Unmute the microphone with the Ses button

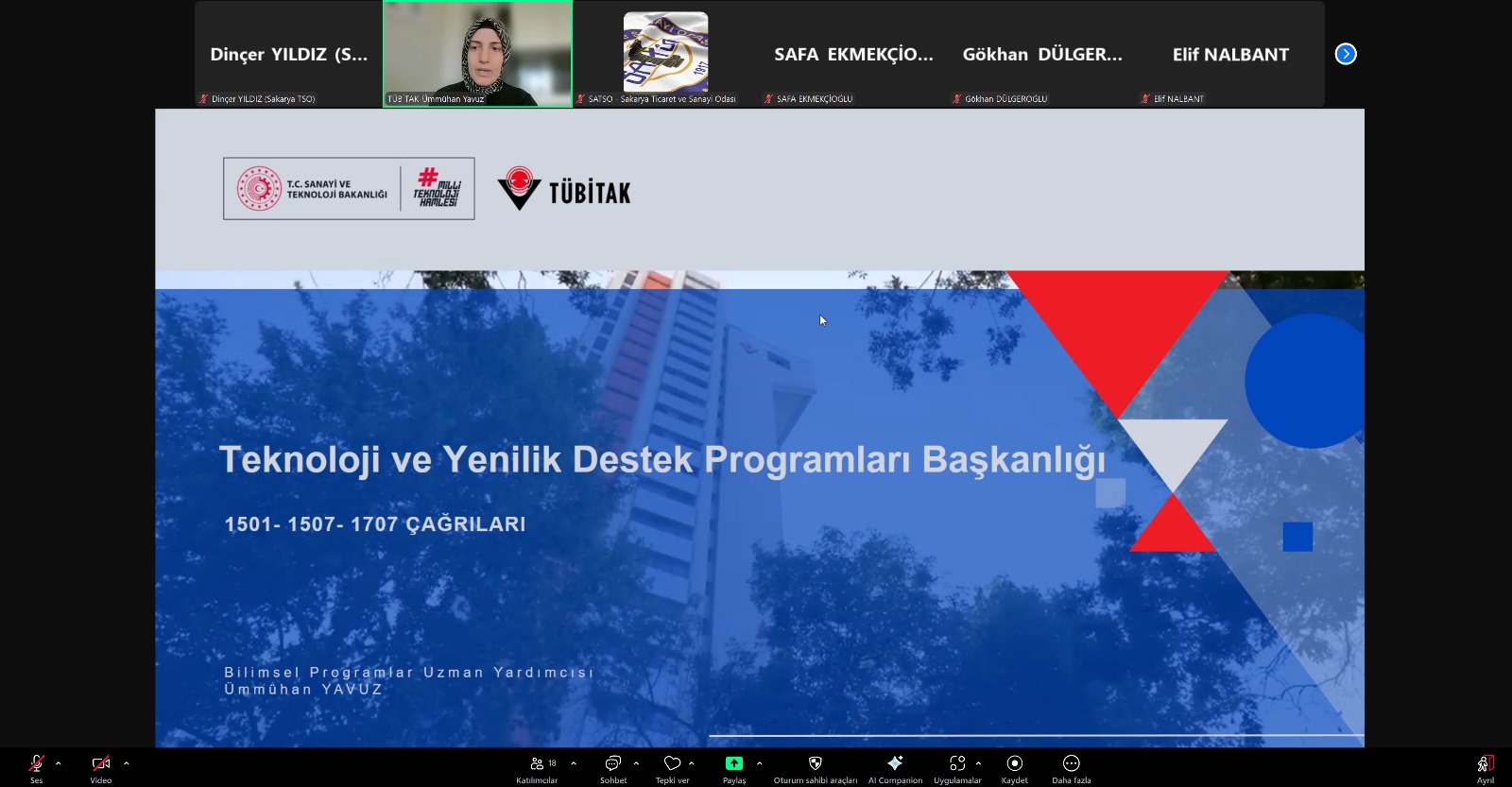point(36,764)
